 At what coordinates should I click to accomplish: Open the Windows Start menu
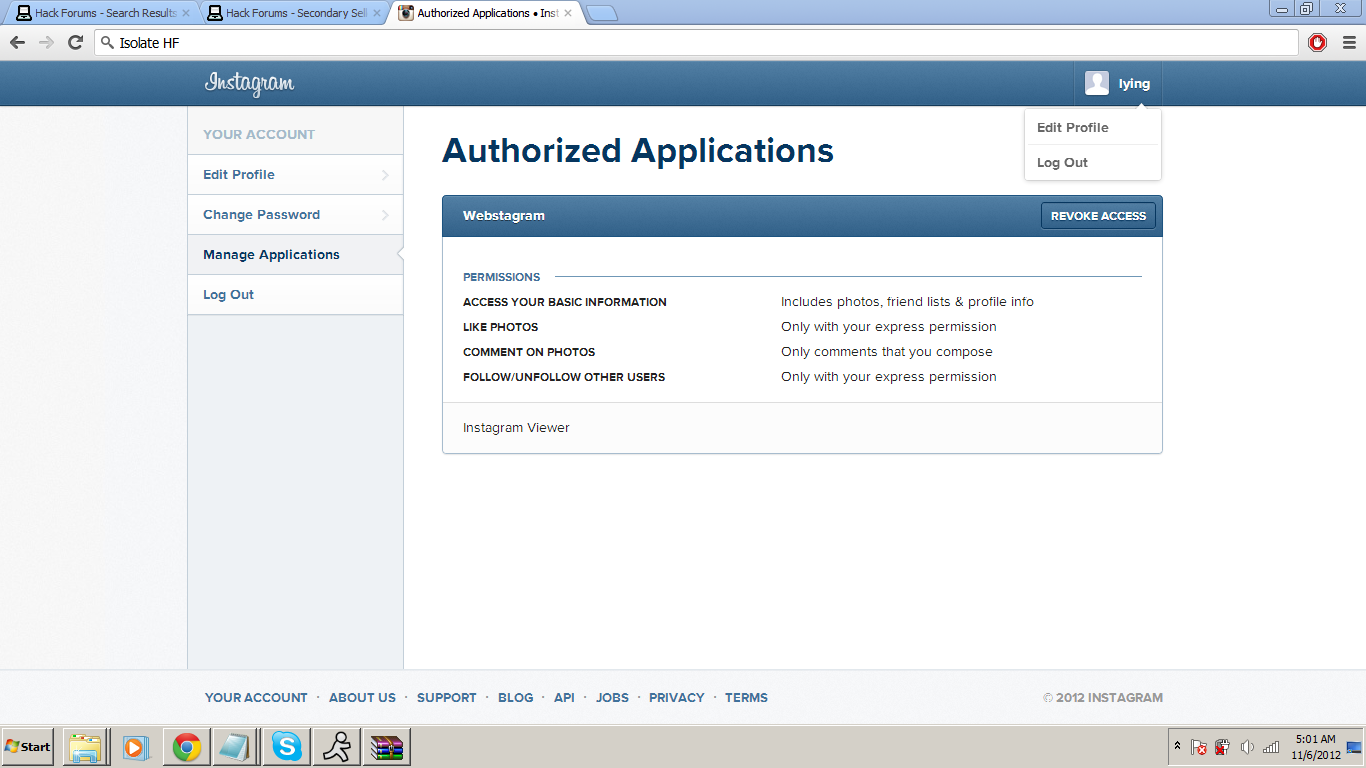click(x=27, y=747)
